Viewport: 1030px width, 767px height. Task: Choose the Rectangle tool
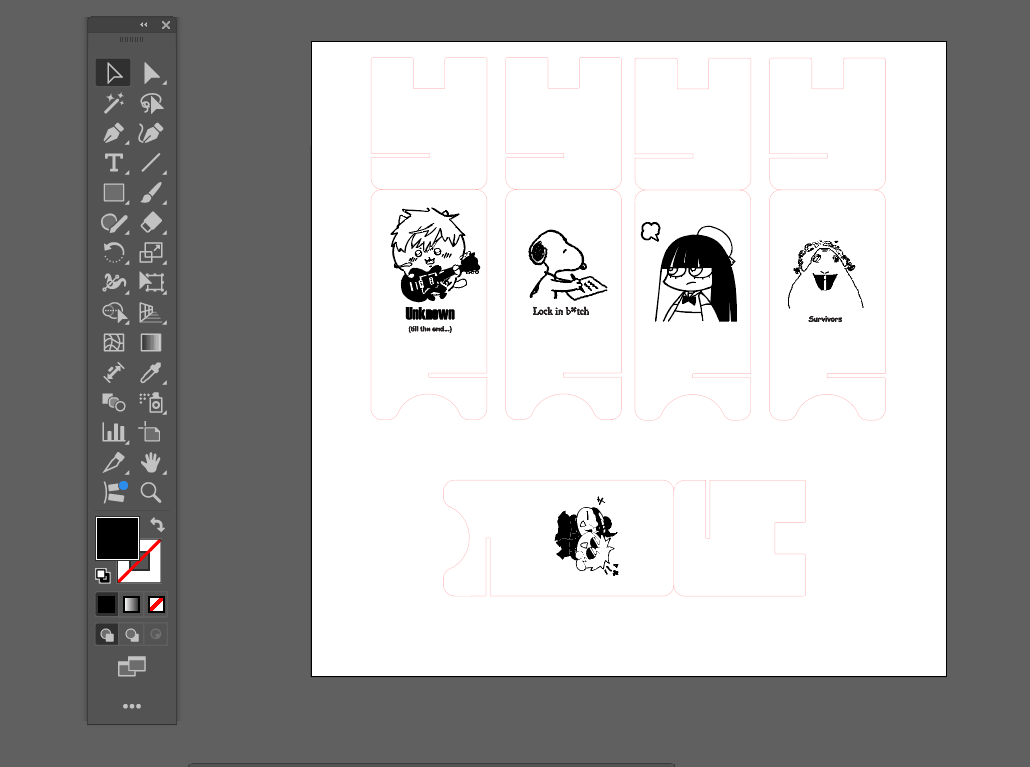(x=113, y=192)
